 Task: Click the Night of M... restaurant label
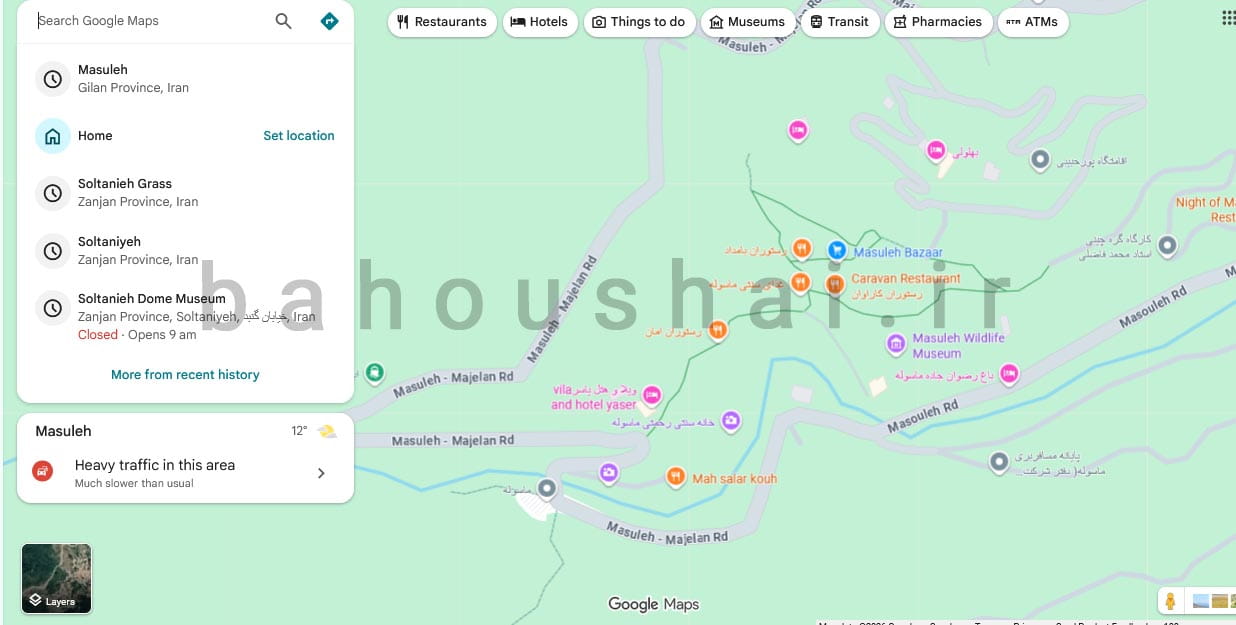coord(1205,209)
